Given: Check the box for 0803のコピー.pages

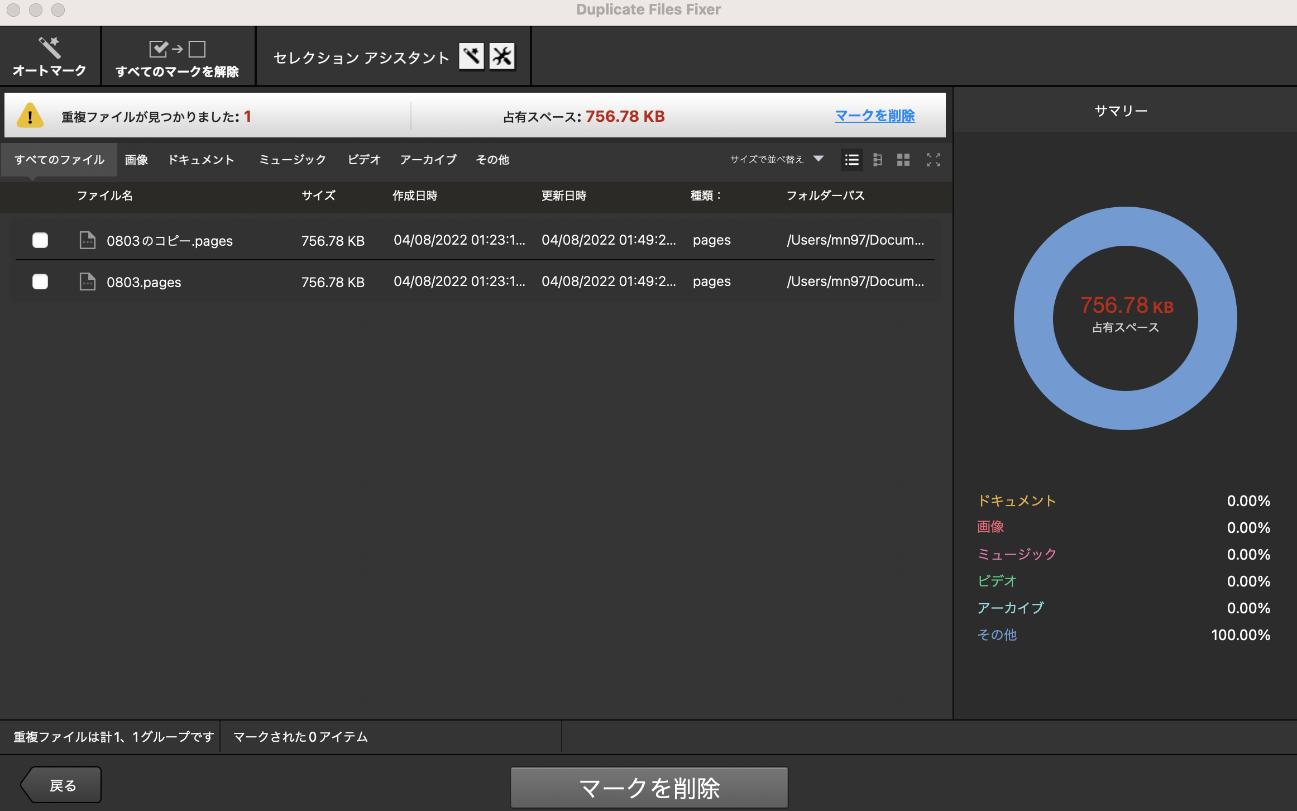Looking at the screenshot, I should click(40, 240).
